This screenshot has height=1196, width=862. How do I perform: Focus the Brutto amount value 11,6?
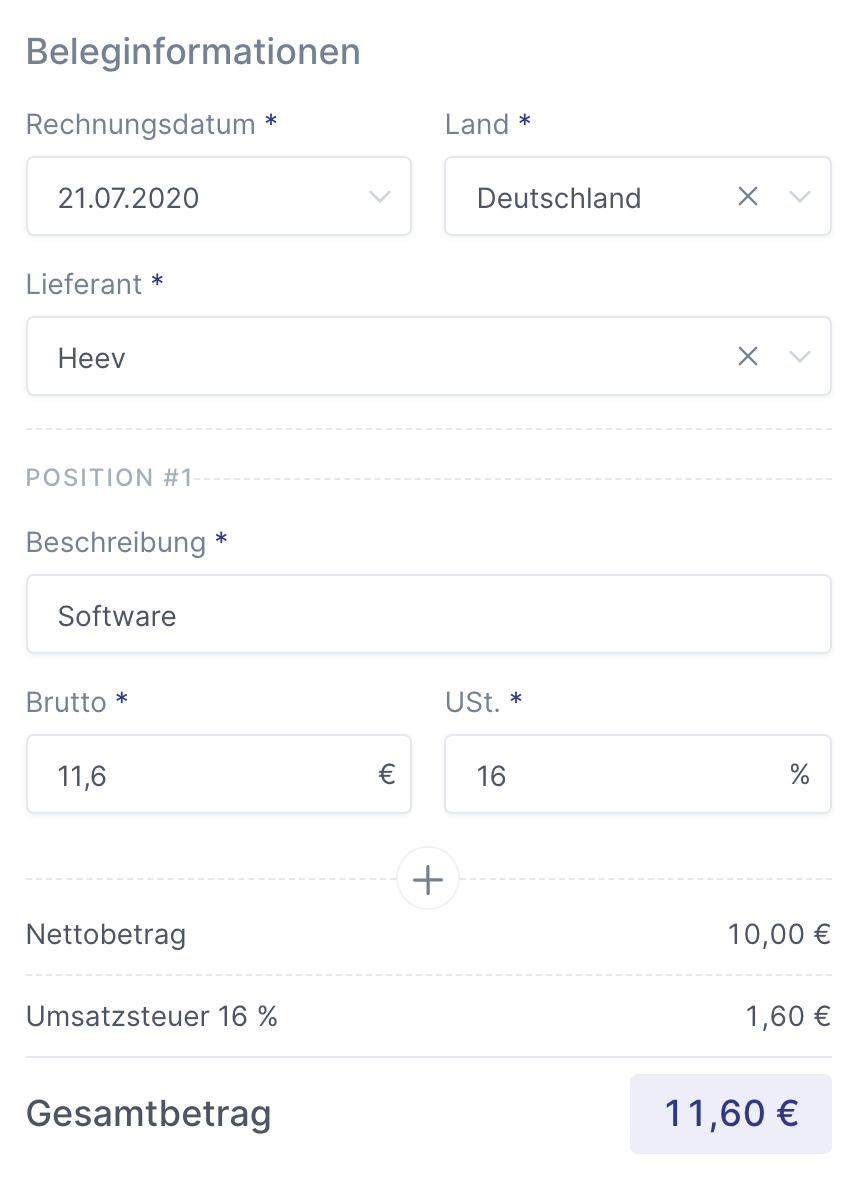(83, 776)
